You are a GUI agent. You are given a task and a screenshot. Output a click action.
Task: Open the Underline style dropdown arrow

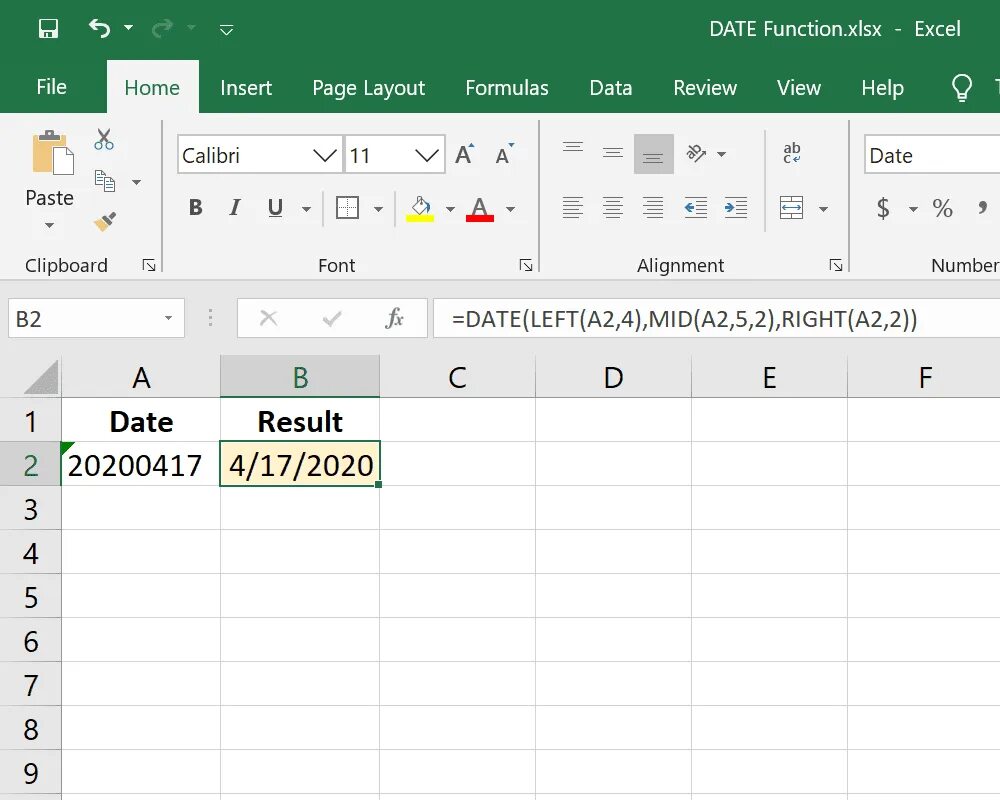pyautogui.click(x=306, y=209)
